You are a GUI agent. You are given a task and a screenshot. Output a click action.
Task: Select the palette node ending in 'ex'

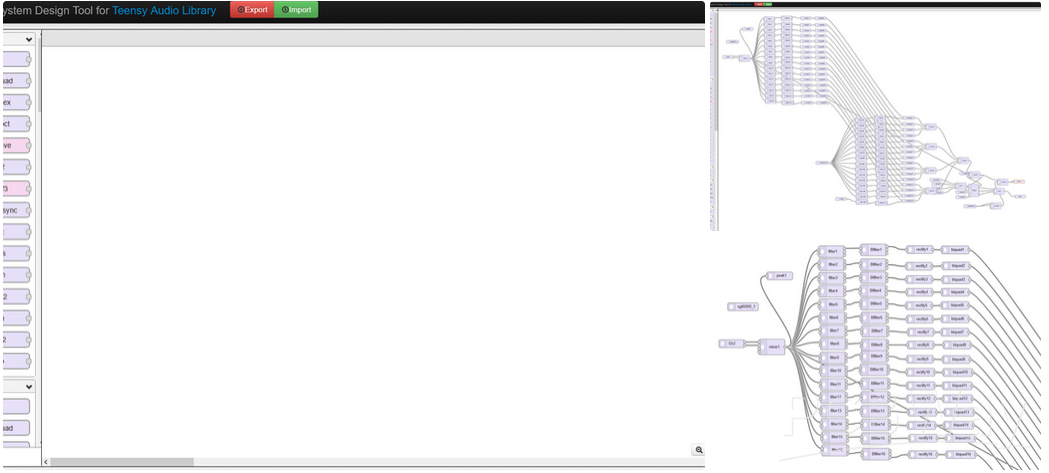tap(16, 102)
